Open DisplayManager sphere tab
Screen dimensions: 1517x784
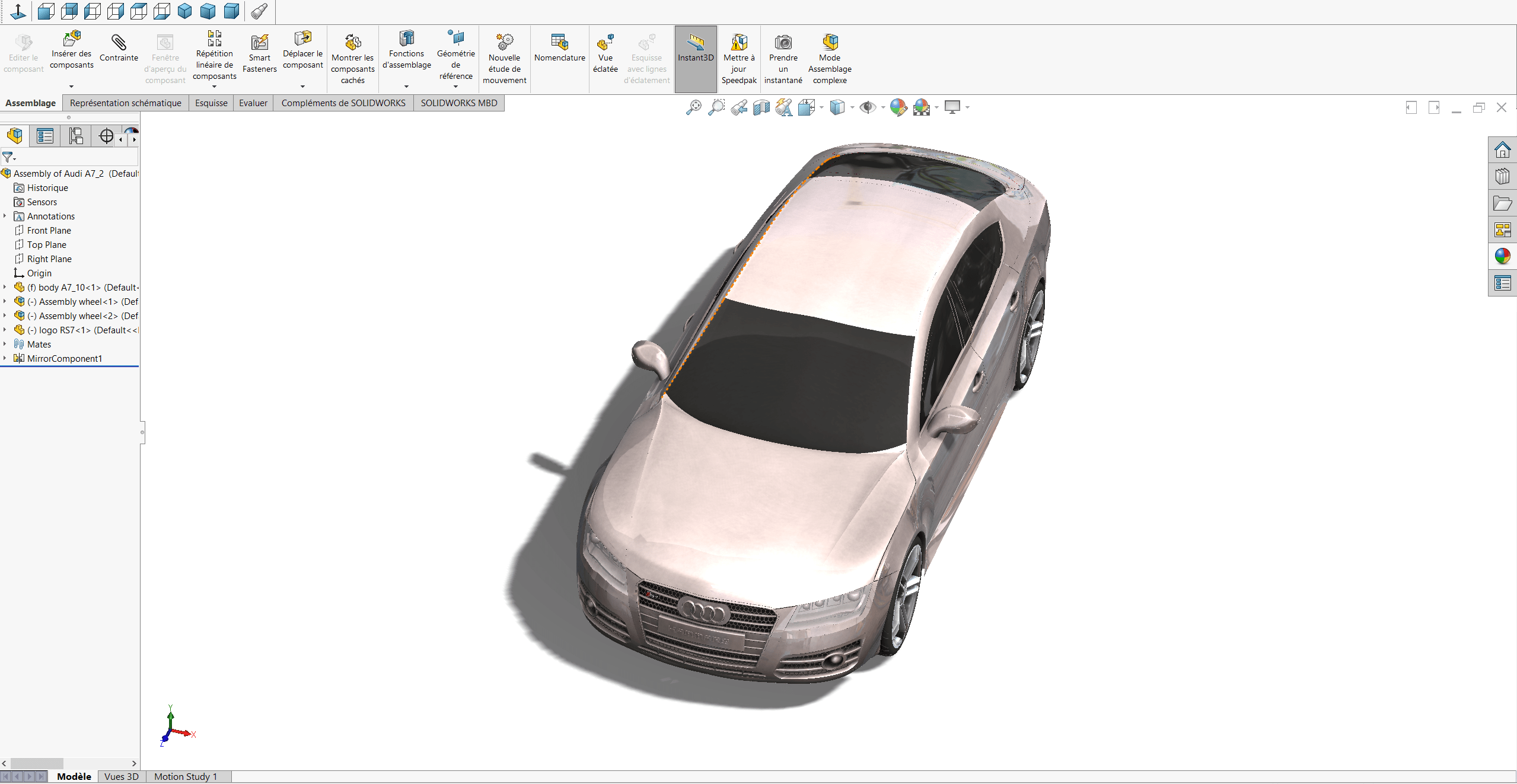pos(132,130)
